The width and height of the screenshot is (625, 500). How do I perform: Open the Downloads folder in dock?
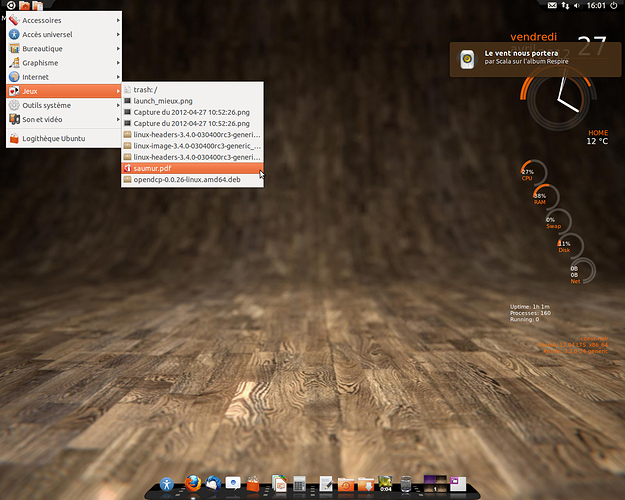point(366,484)
